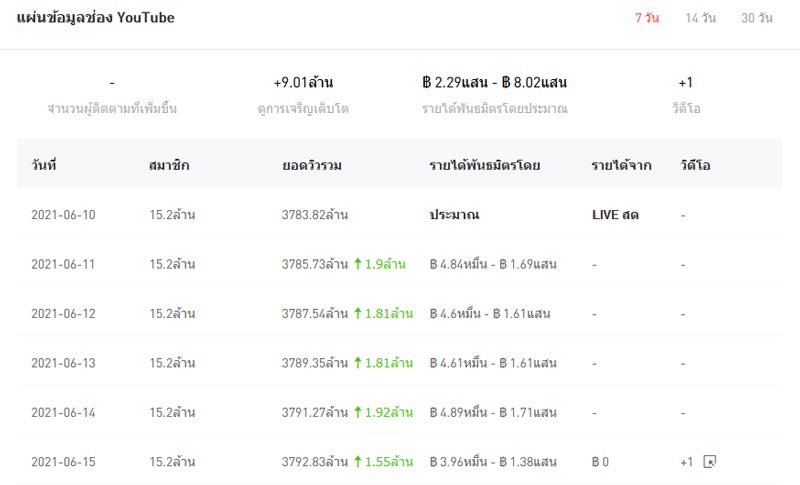Viewport: 800px width, 485px height.
Task: Click view increase 1.81ล้าน in 2021-06-12 row
Action: pyautogui.click(x=389, y=313)
